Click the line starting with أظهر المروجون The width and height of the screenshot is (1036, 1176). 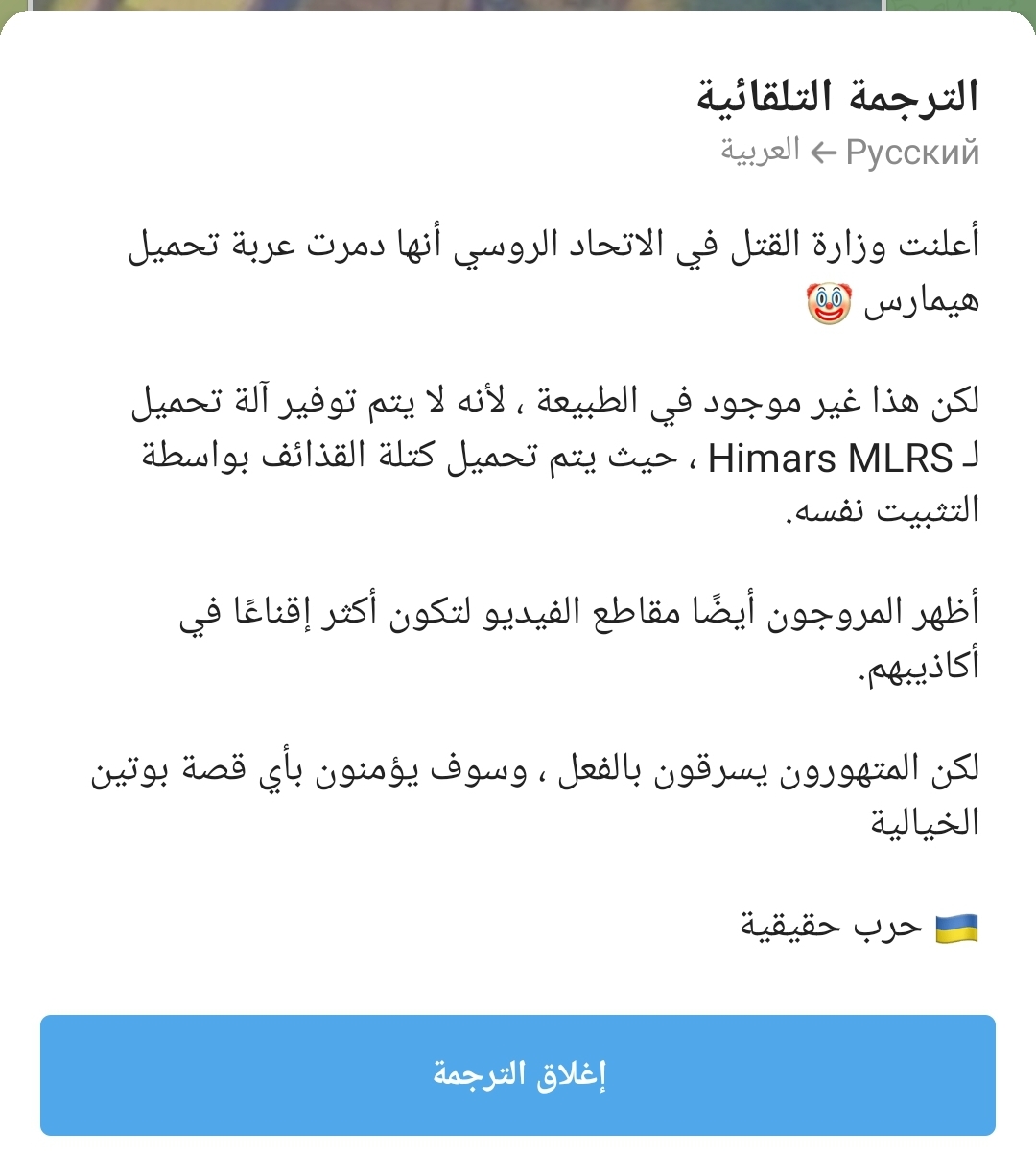pos(579,611)
